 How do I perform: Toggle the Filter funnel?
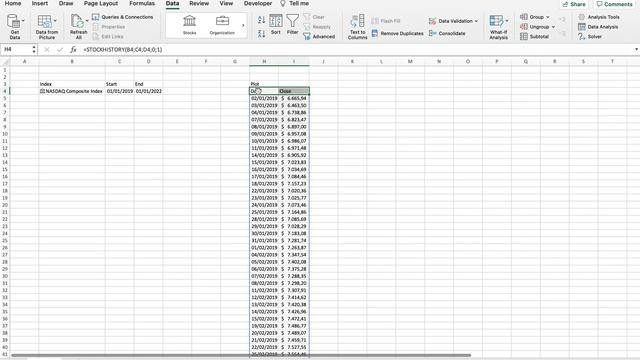[x=292, y=24]
